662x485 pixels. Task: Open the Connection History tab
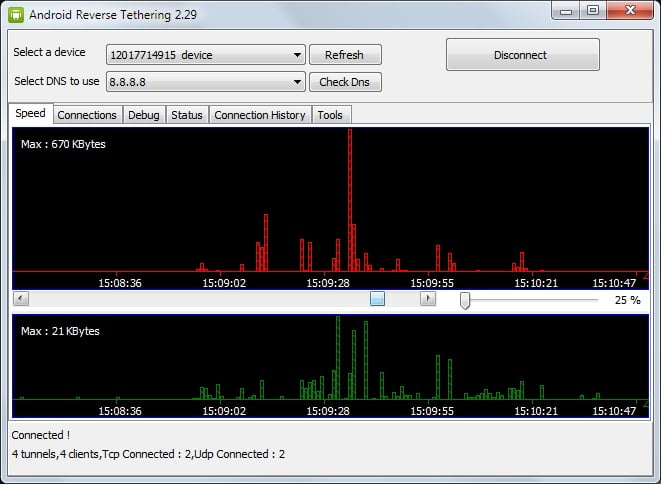(x=260, y=115)
